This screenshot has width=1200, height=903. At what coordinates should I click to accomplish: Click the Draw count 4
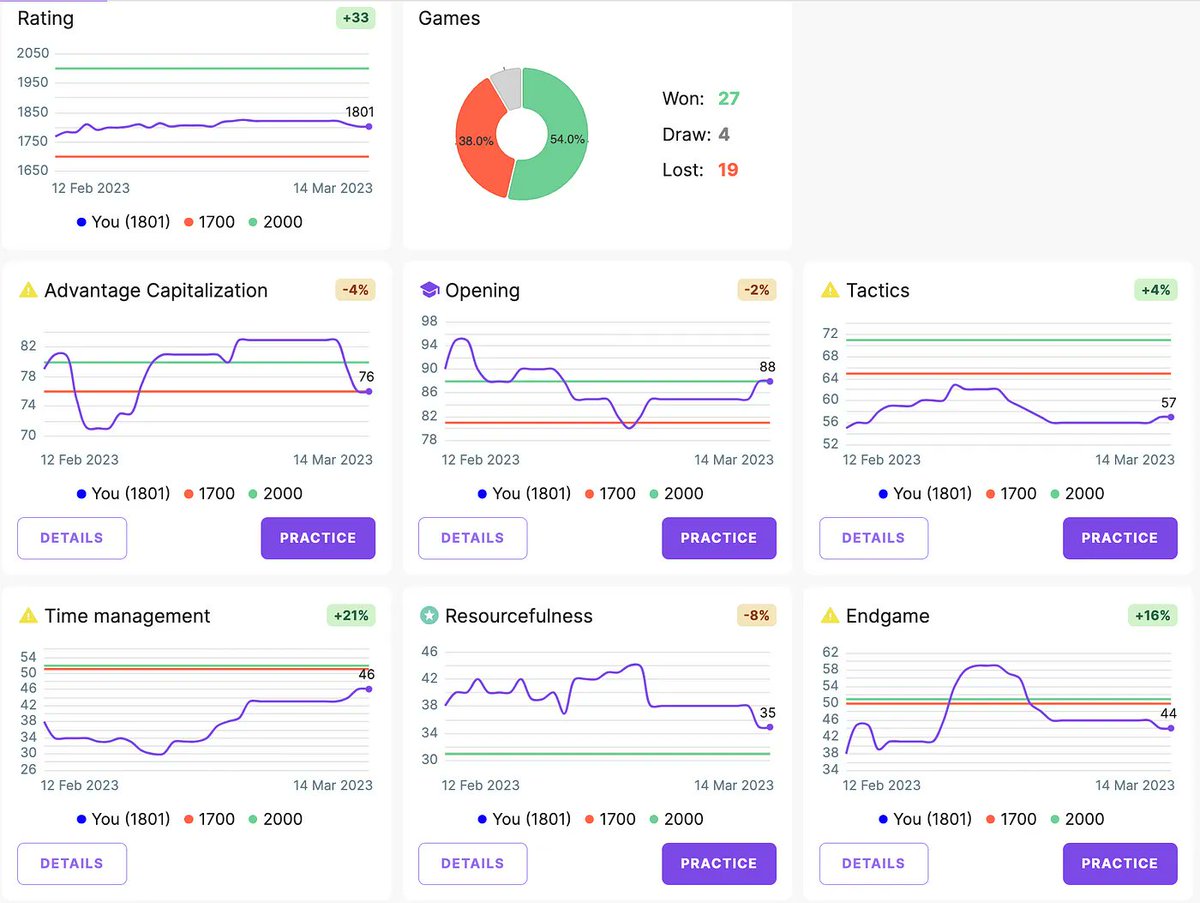pyautogui.click(x=724, y=134)
